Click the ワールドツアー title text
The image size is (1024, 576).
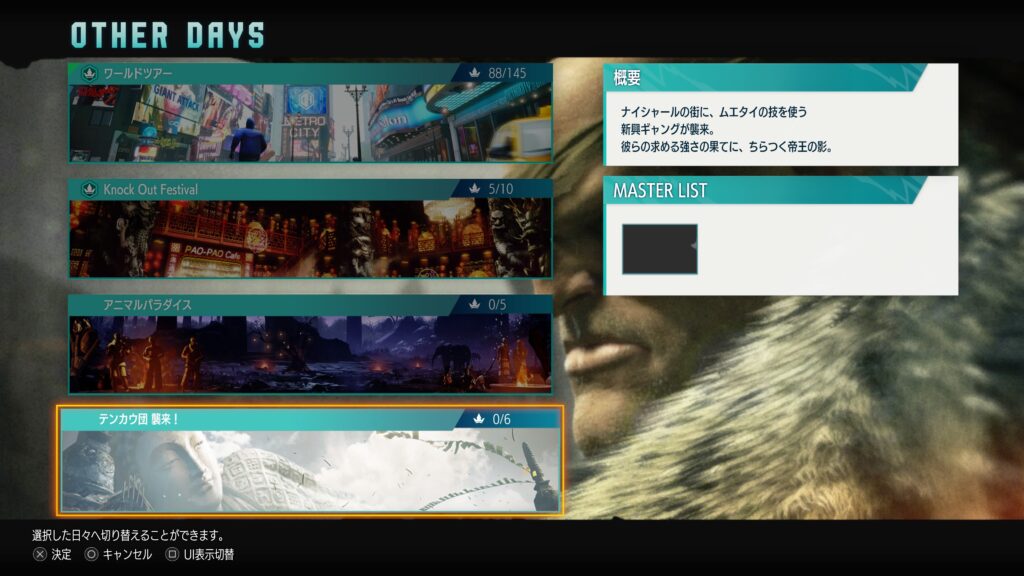tap(138, 73)
